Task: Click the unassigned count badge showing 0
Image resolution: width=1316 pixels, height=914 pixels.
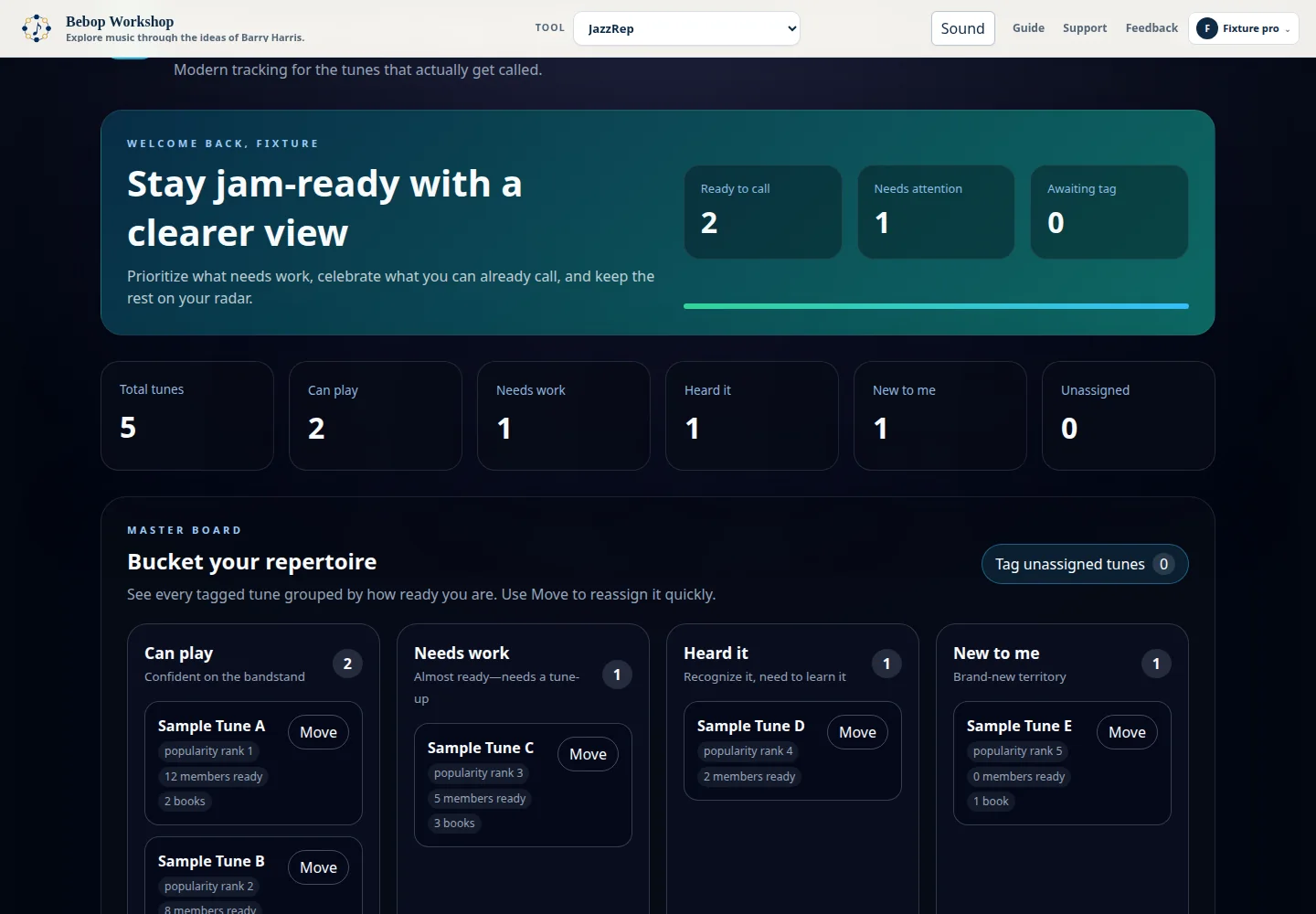Action: (1163, 564)
